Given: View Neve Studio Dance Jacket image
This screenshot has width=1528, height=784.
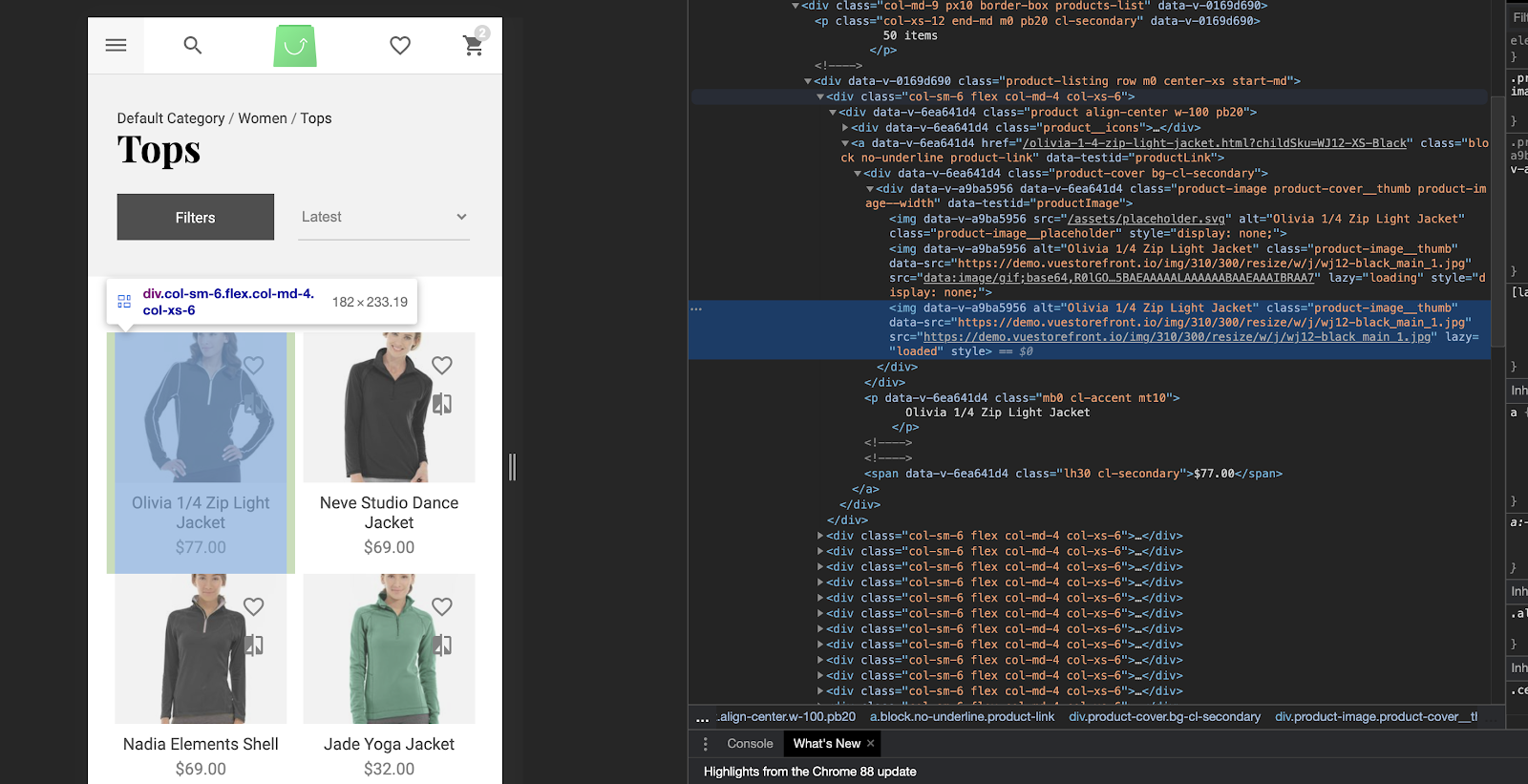Looking at the screenshot, I should tap(390, 408).
